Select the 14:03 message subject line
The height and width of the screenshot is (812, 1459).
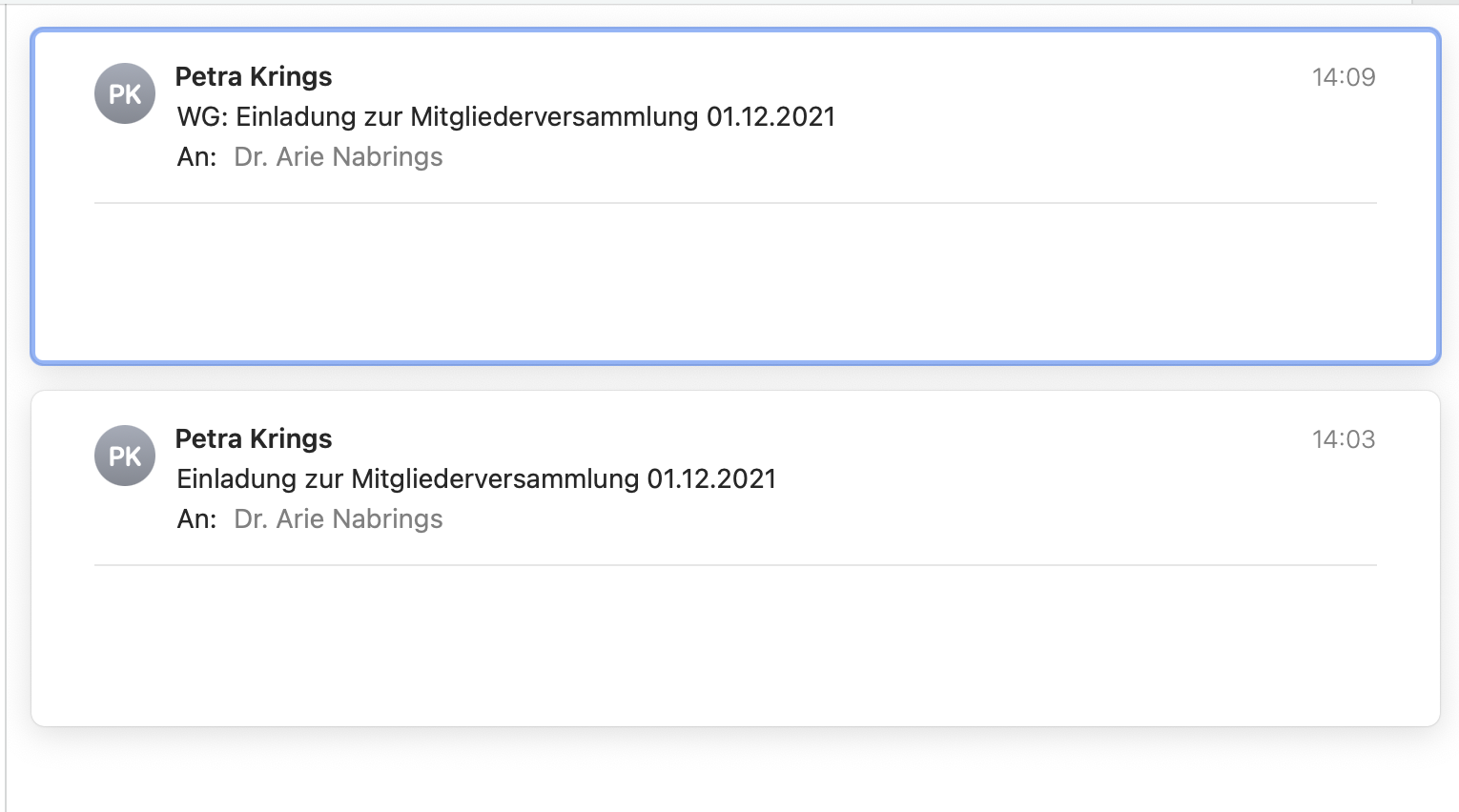coord(476,478)
